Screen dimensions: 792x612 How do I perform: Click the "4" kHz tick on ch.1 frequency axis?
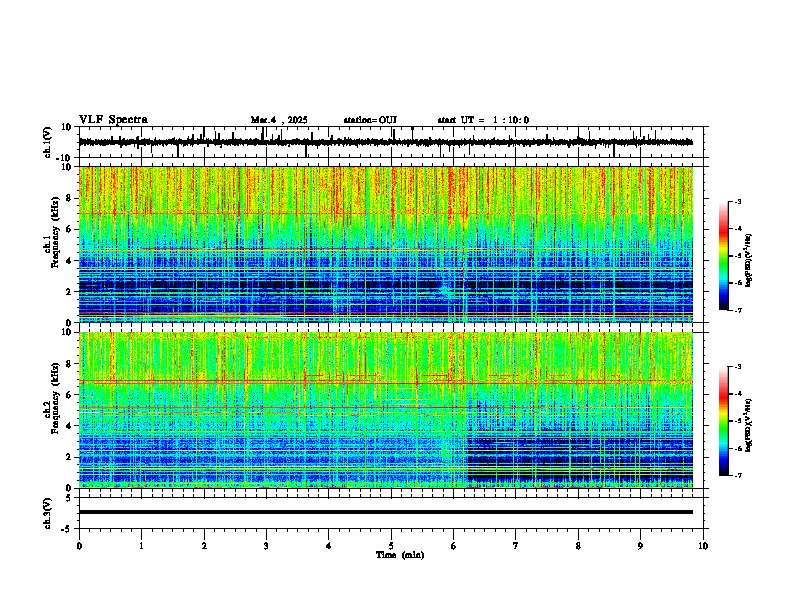(x=70, y=261)
